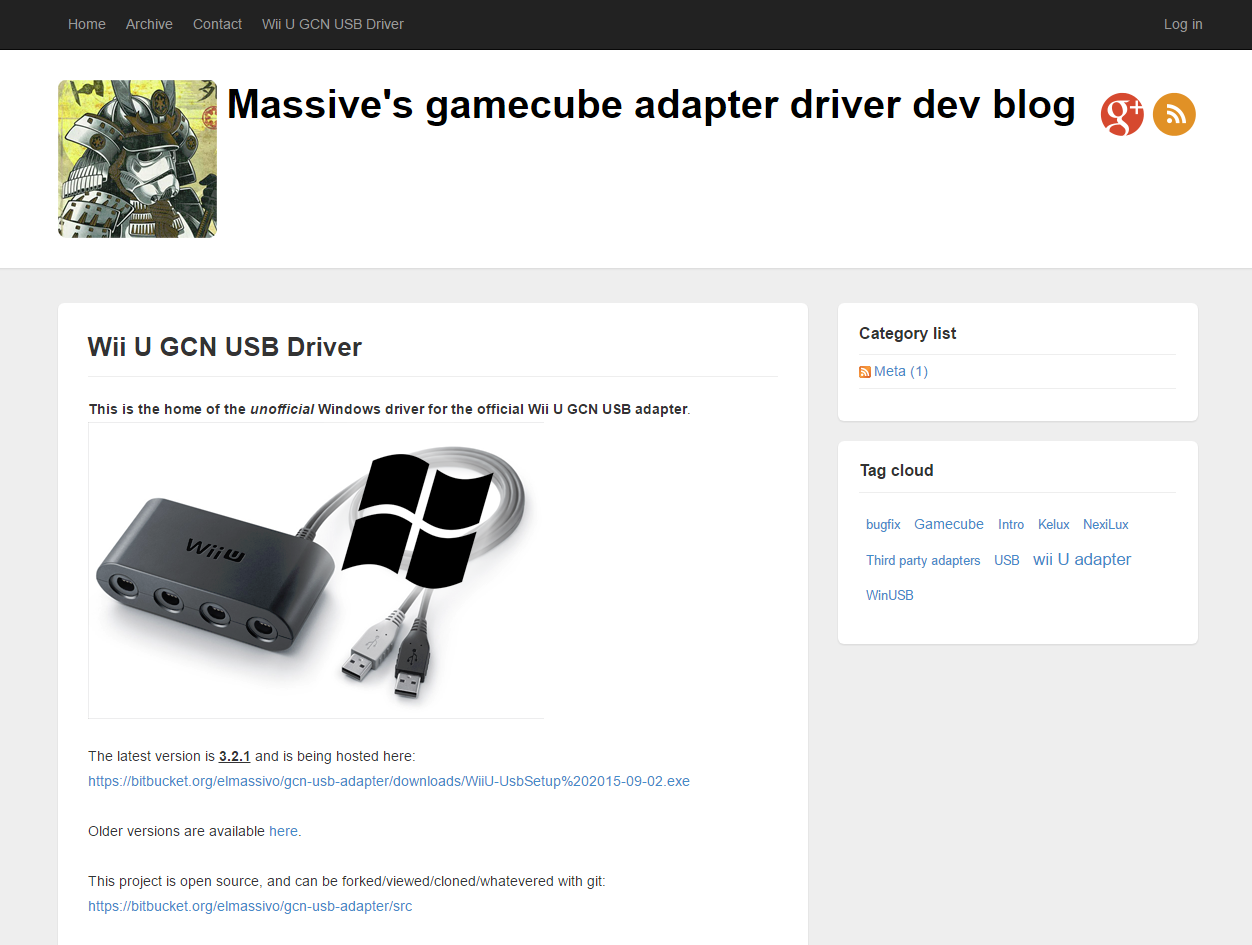Screen dimensions: 1252x945
Task: Open the Archive menu item
Action: click(149, 24)
